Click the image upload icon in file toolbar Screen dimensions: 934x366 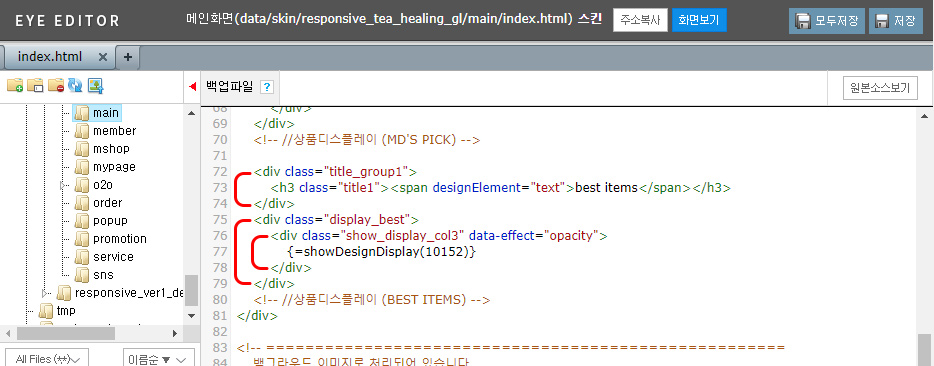click(x=96, y=85)
